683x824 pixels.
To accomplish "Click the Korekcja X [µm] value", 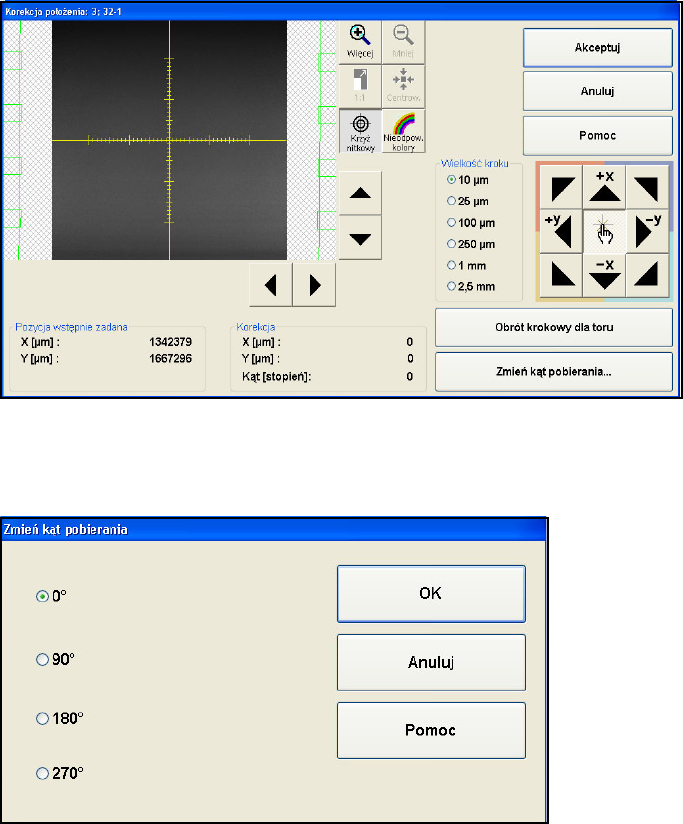I will point(410,342).
